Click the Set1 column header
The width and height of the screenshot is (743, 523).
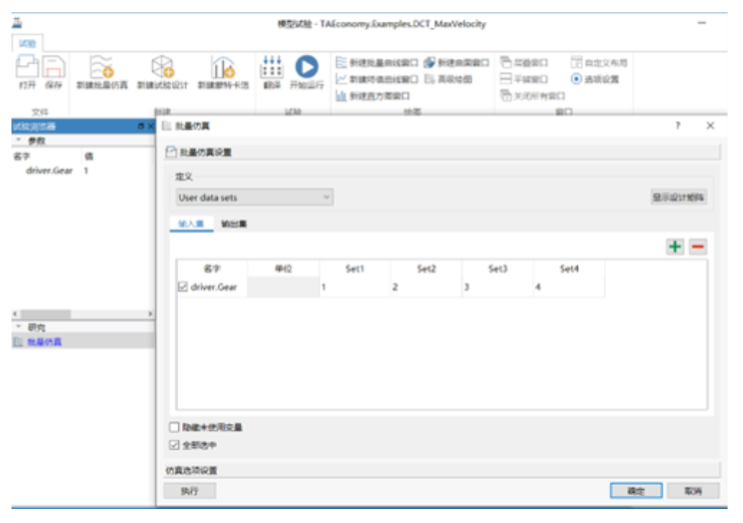[x=355, y=269]
